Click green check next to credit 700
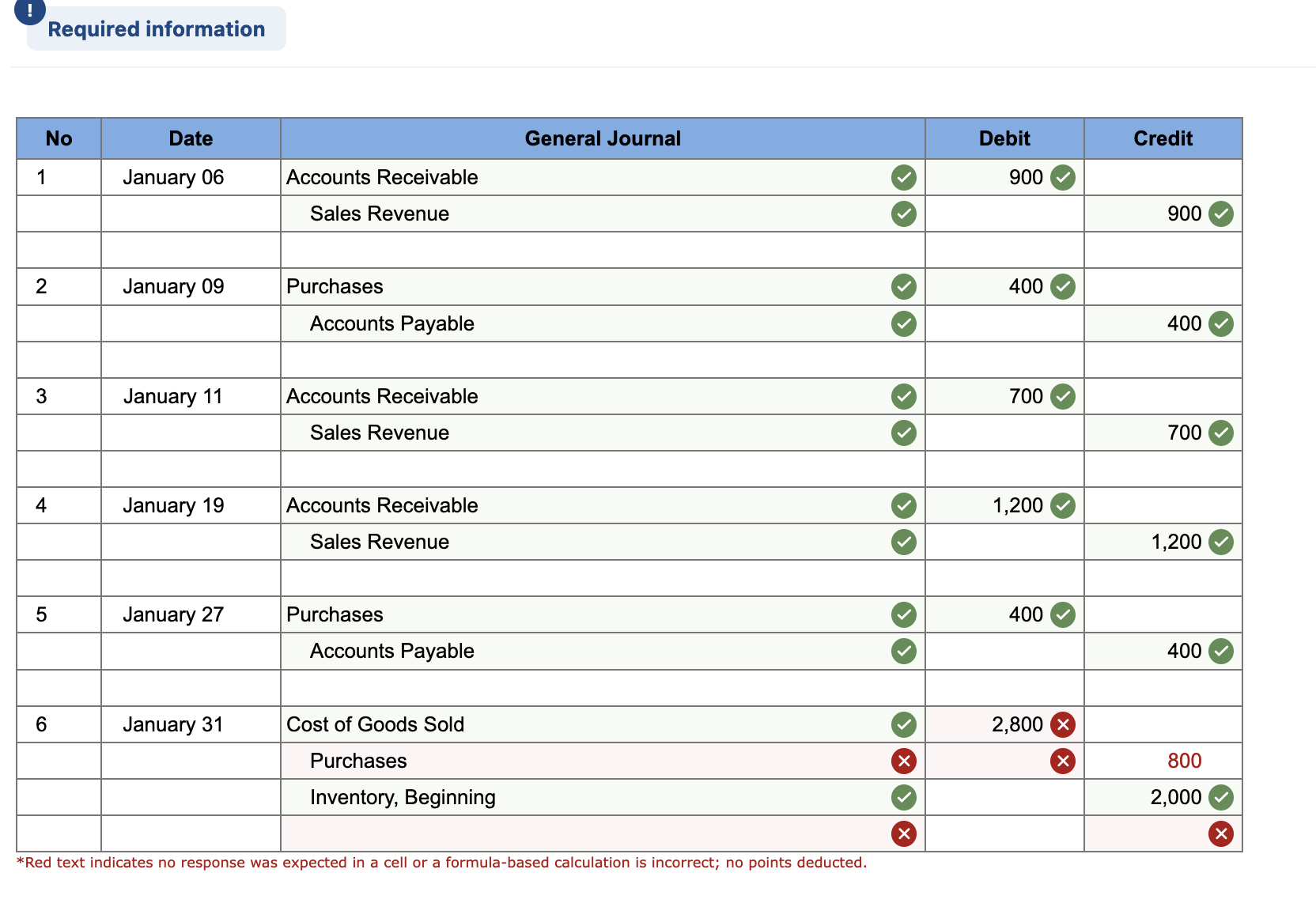Screen dimensions: 1316x922 click(1221, 433)
